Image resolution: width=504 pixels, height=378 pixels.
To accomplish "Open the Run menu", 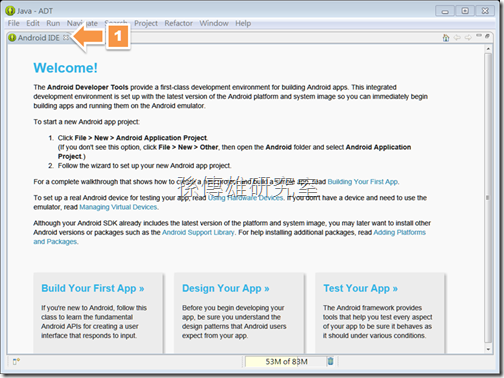I will 53,23.
